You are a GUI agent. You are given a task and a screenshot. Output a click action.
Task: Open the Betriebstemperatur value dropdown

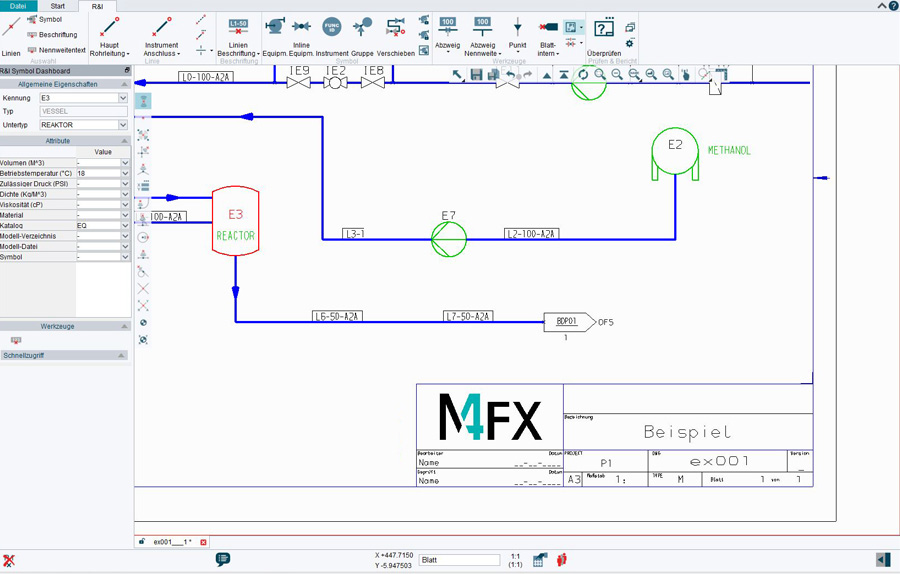coord(125,173)
